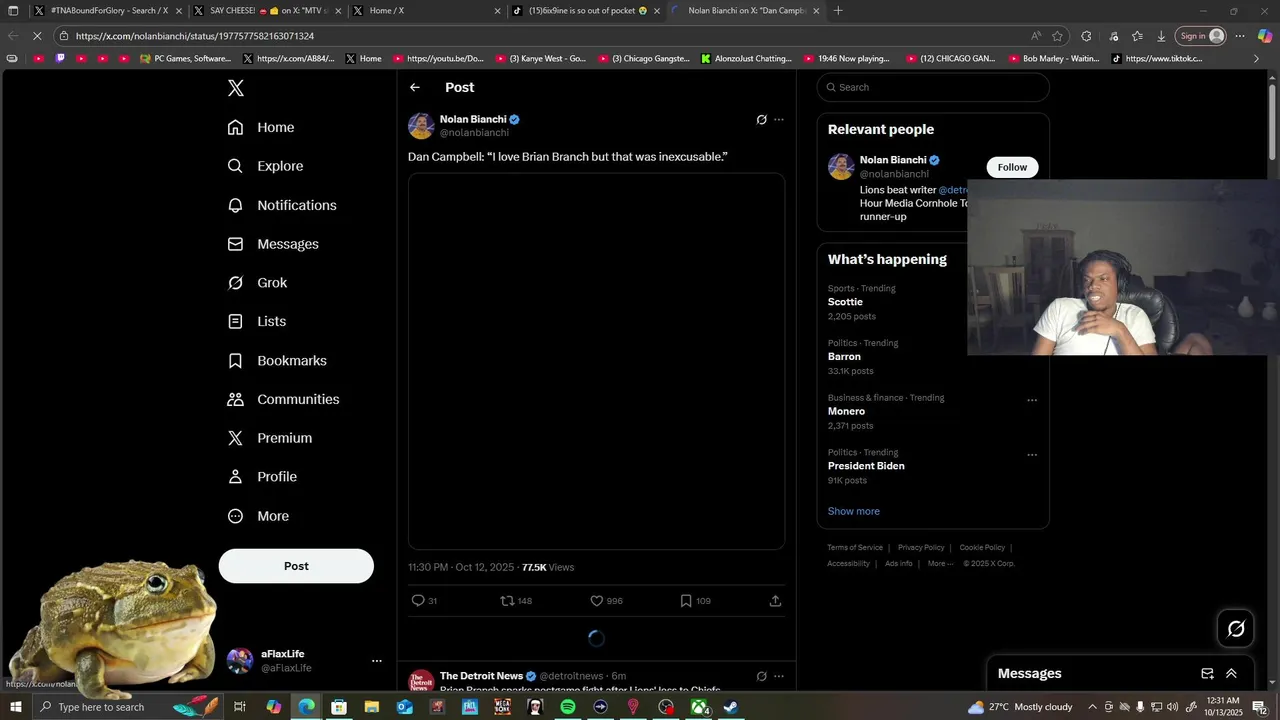Open the Terms of Service footer link

855,548
